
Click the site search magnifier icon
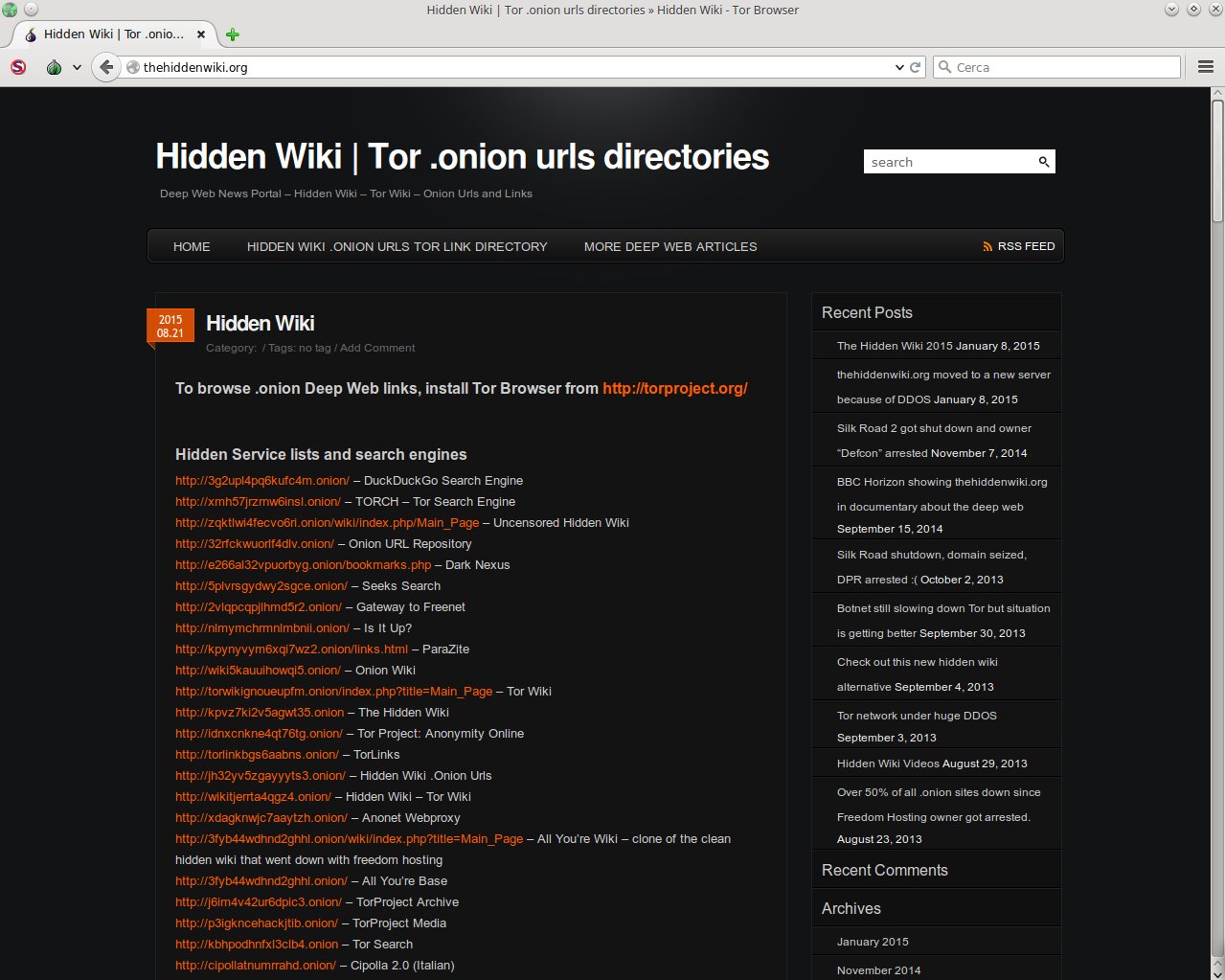point(1044,162)
